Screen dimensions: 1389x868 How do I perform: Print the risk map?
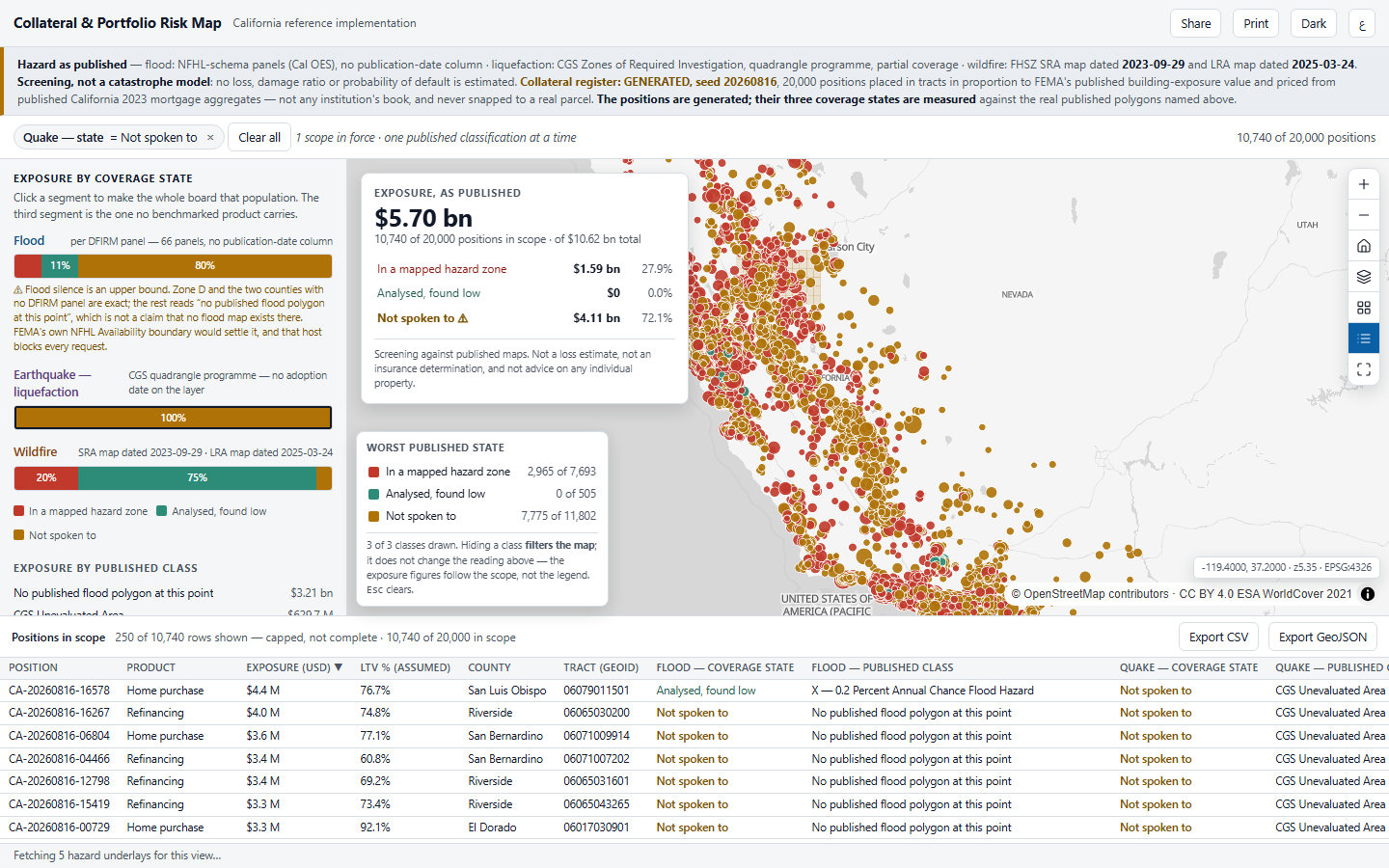(1256, 24)
